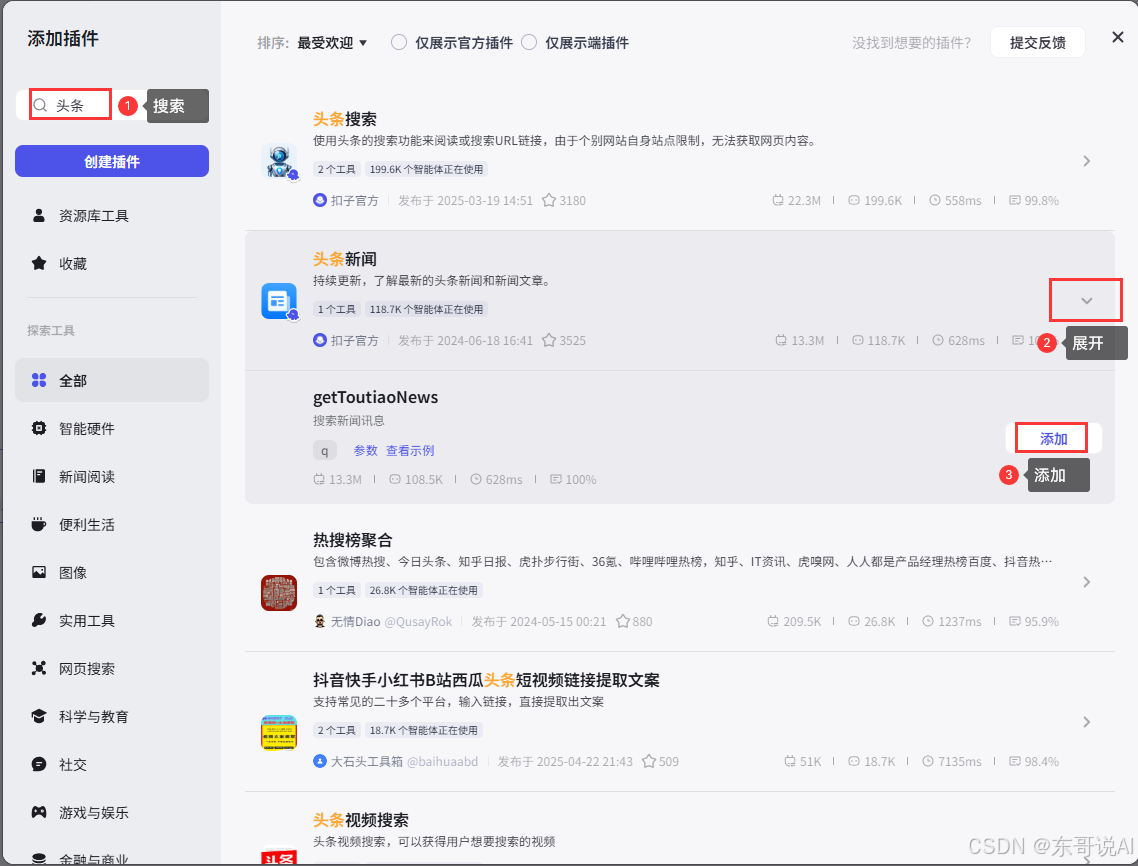Click @baihuaabd author link
Screen dimensions: 1138x866
pyautogui.click(x=443, y=761)
